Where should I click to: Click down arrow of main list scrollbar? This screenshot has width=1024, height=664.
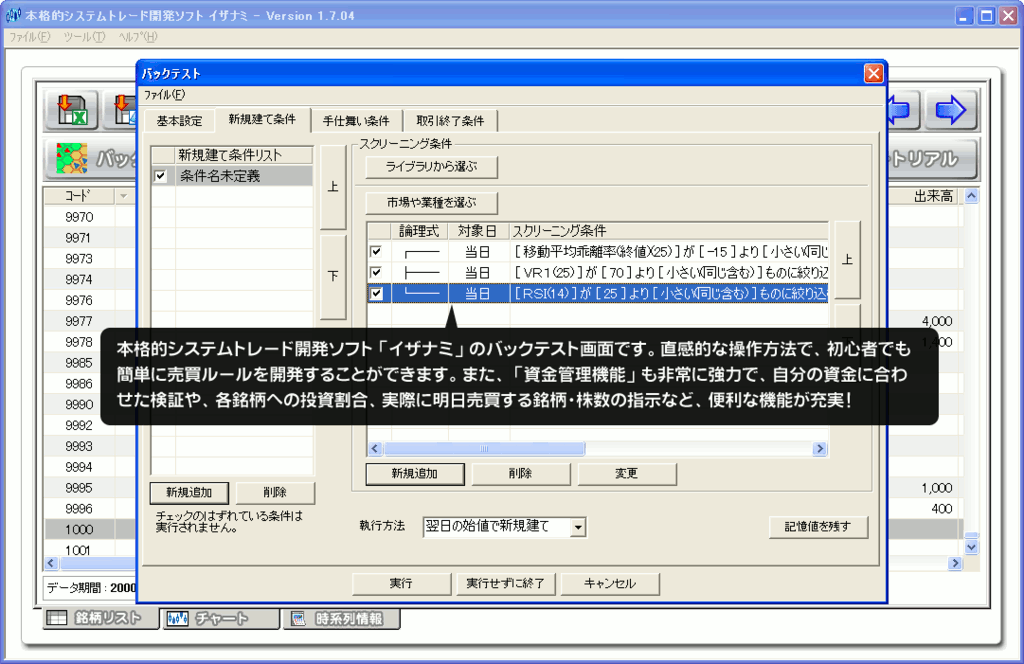click(972, 547)
